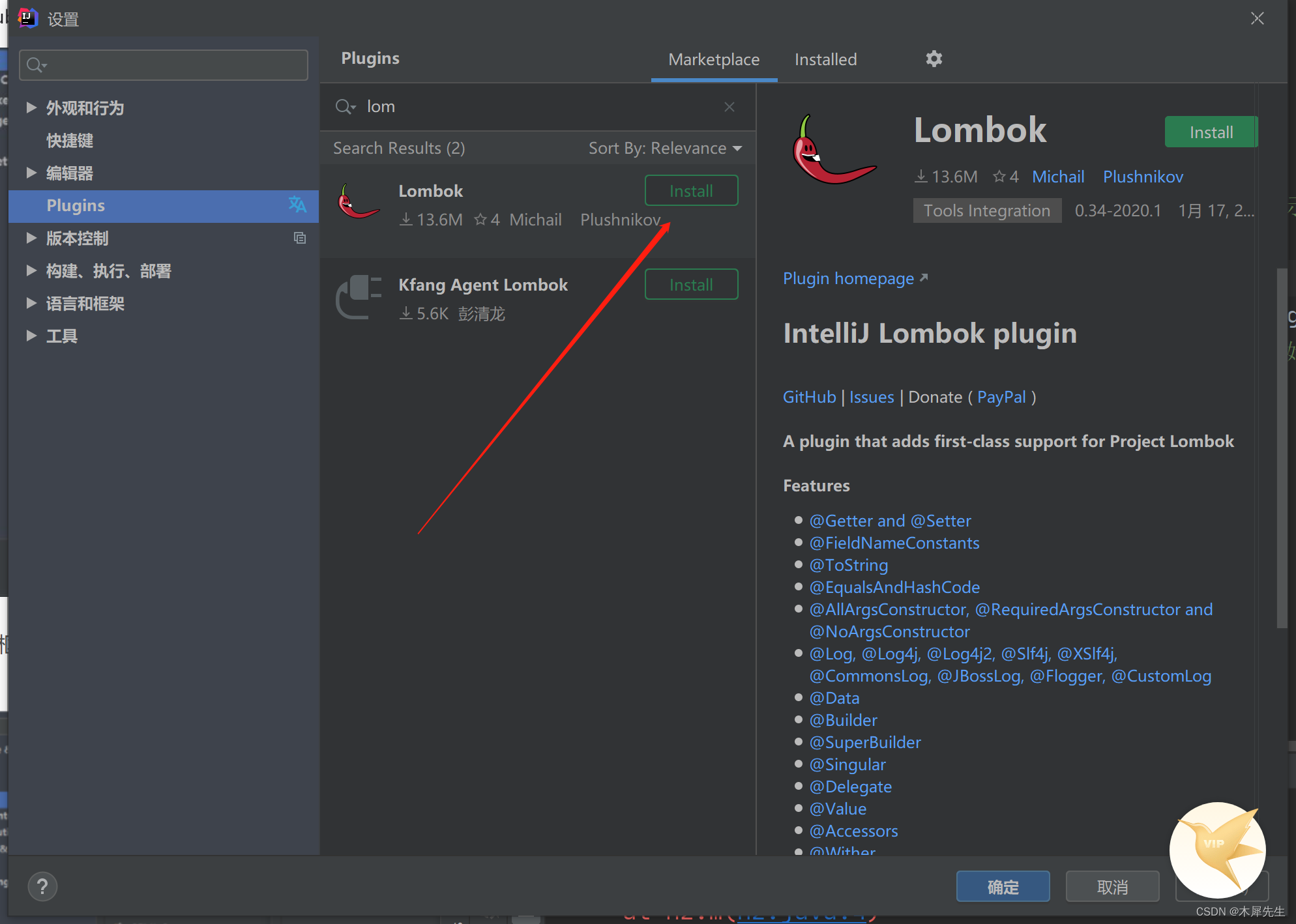Click the IntelliJ logo in title bar
Viewport: 1296px width, 924px height.
point(27,18)
